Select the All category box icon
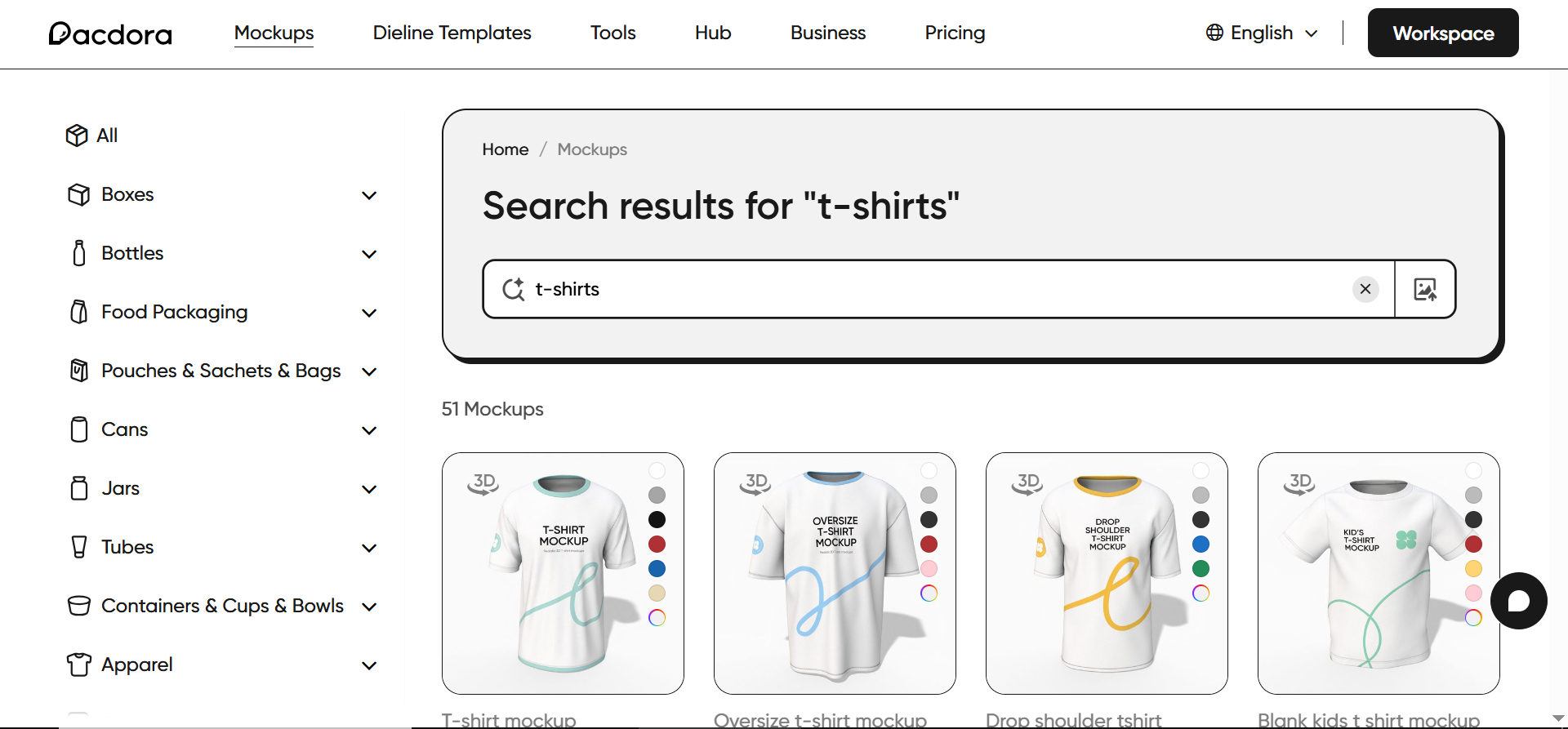Image resolution: width=1568 pixels, height=729 pixels. click(77, 136)
